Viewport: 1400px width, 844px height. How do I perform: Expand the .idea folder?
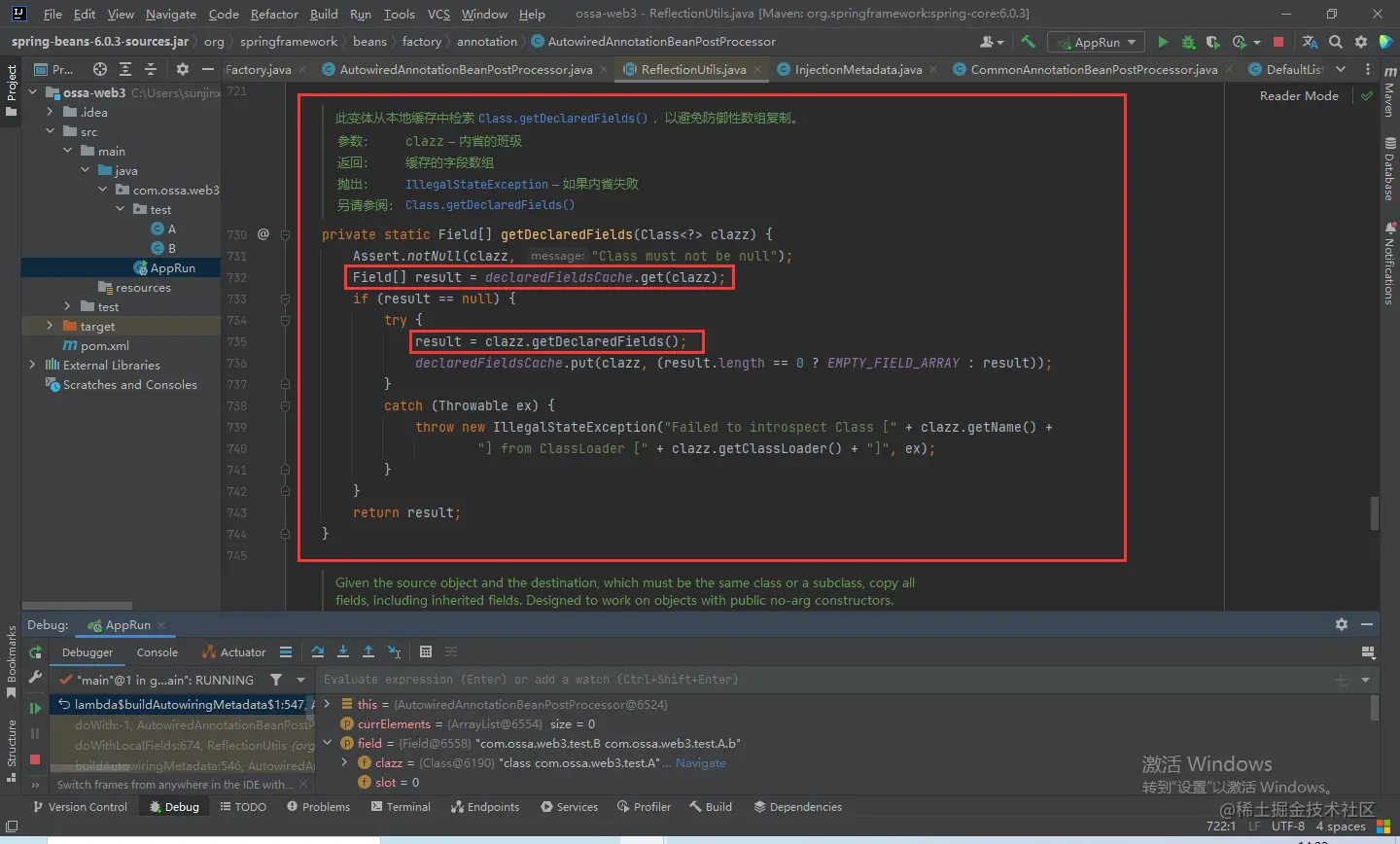pyautogui.click(x=51, y=112)
